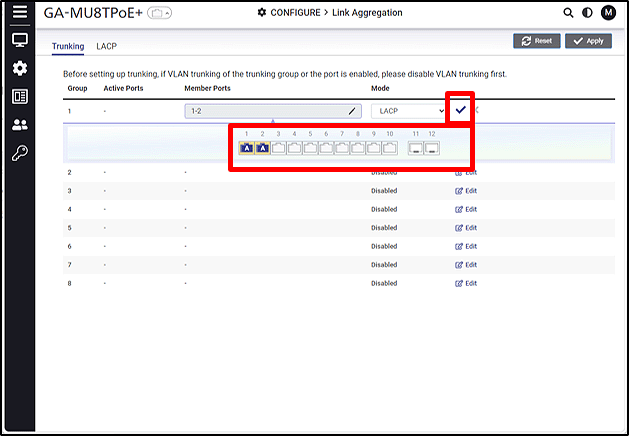The width and height of the screenshot is (629, 436).
Task: Open the hamburger menu in sidebar
Action: click(x=20, y=12)
